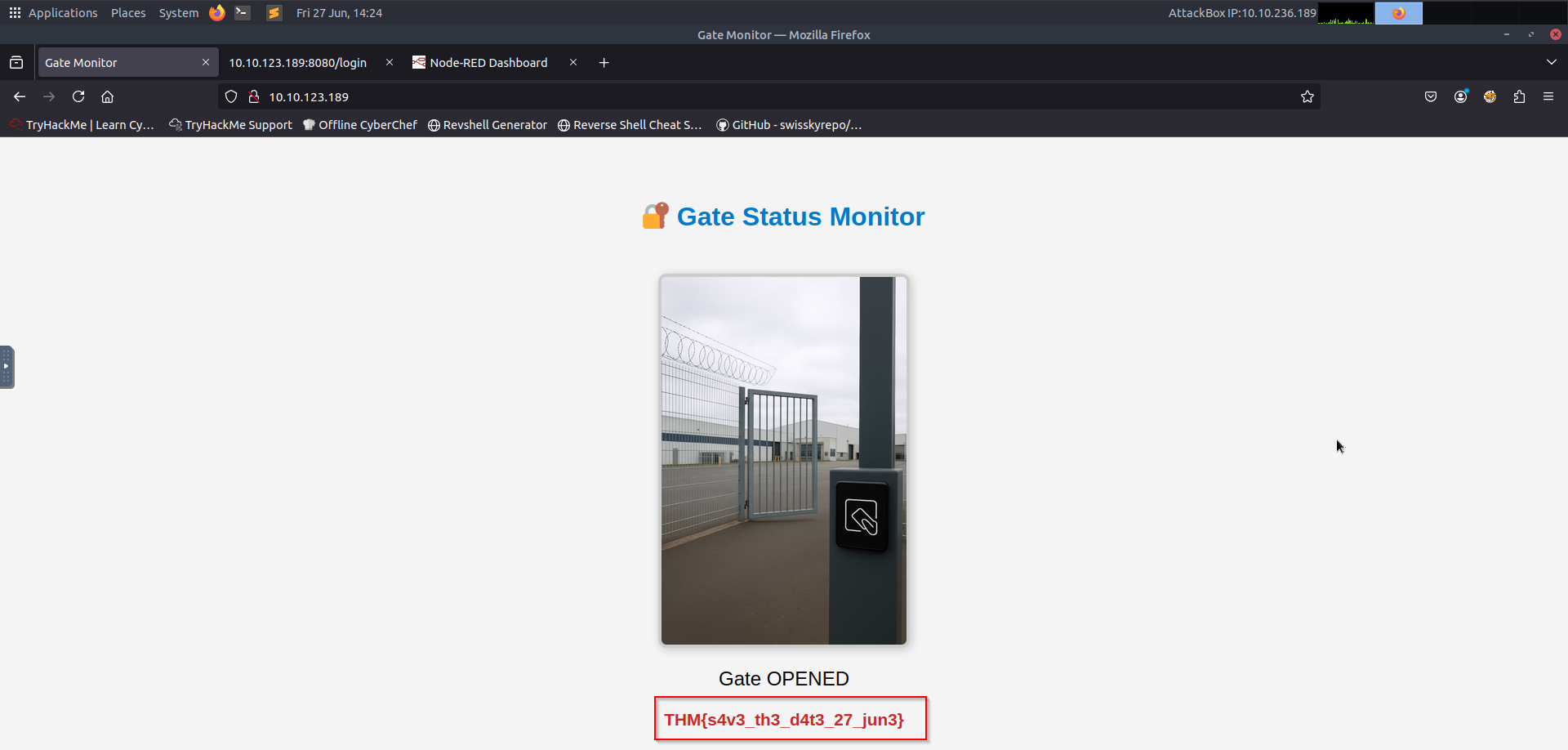
Task: Open a new browser tab
Action: tap(604, 63)
